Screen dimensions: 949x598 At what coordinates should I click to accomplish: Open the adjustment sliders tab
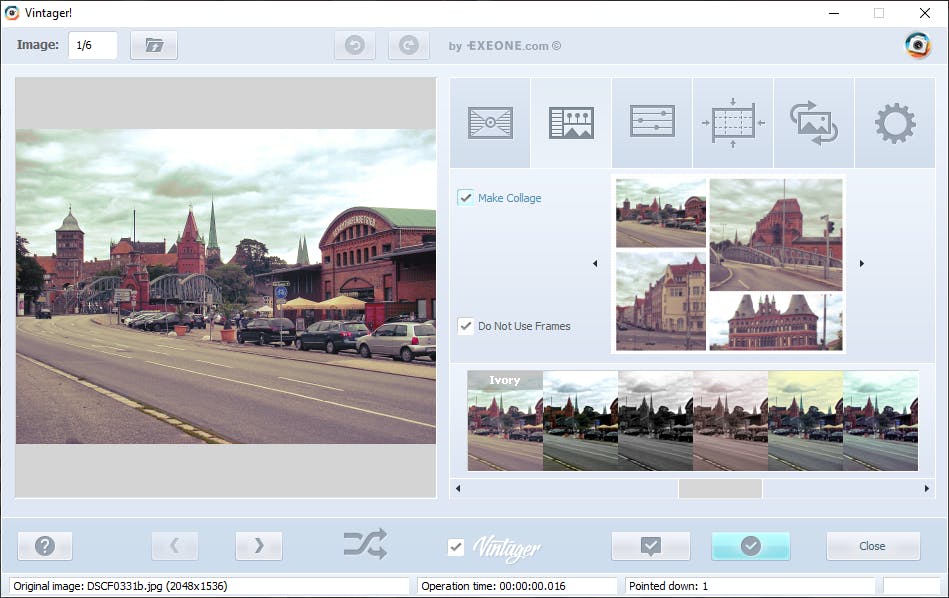point(652,123)
